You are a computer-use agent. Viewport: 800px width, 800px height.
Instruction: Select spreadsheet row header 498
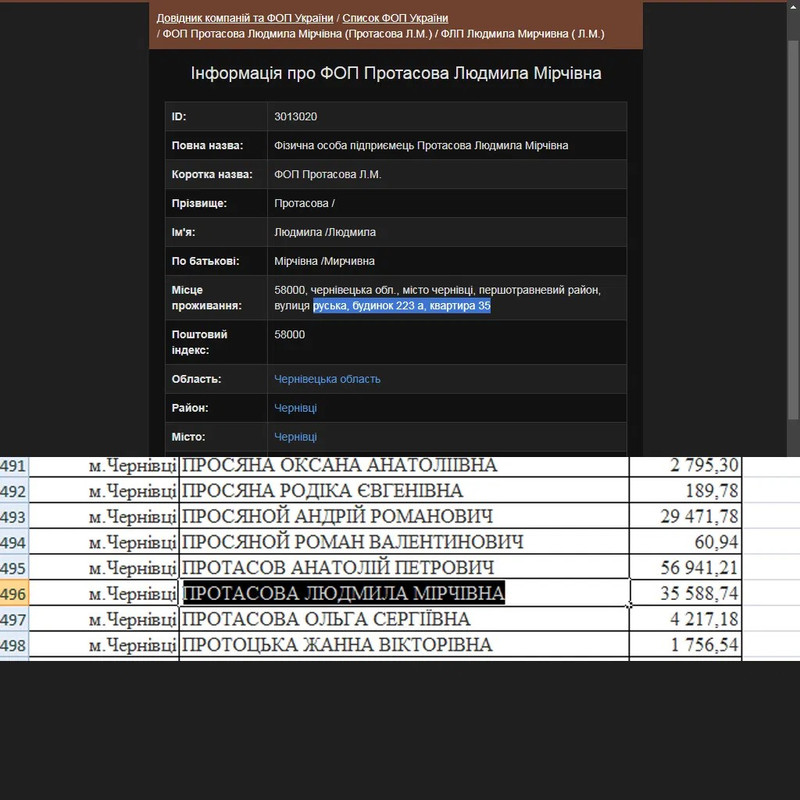pyautogui.click(x=14, y=645)
